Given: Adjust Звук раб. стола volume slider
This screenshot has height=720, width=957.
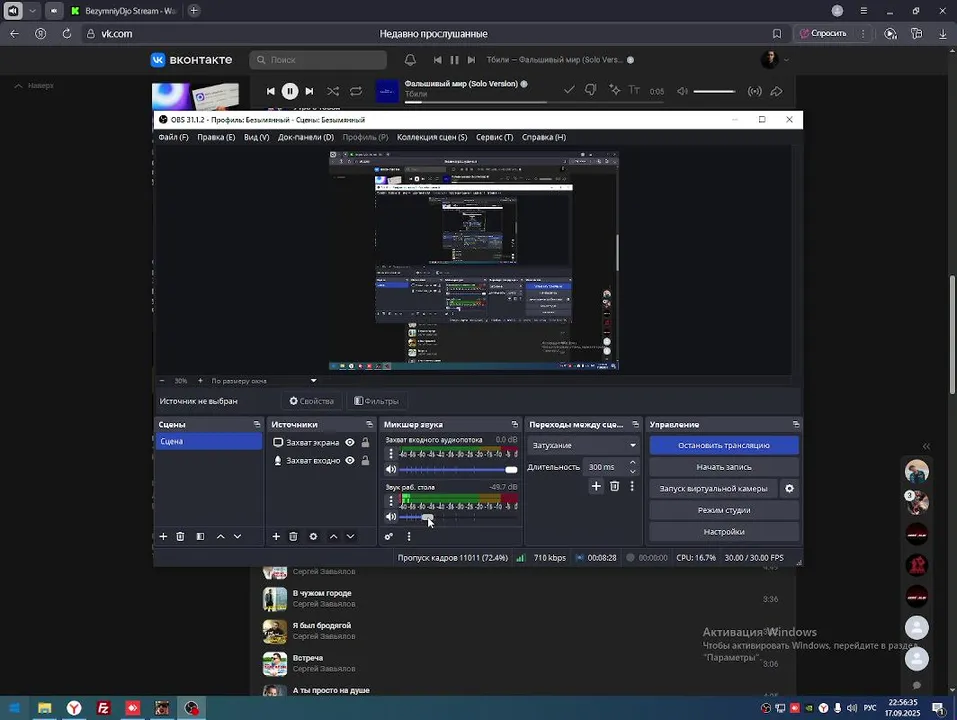Looking at the screenshot, I should coord(458,517).
